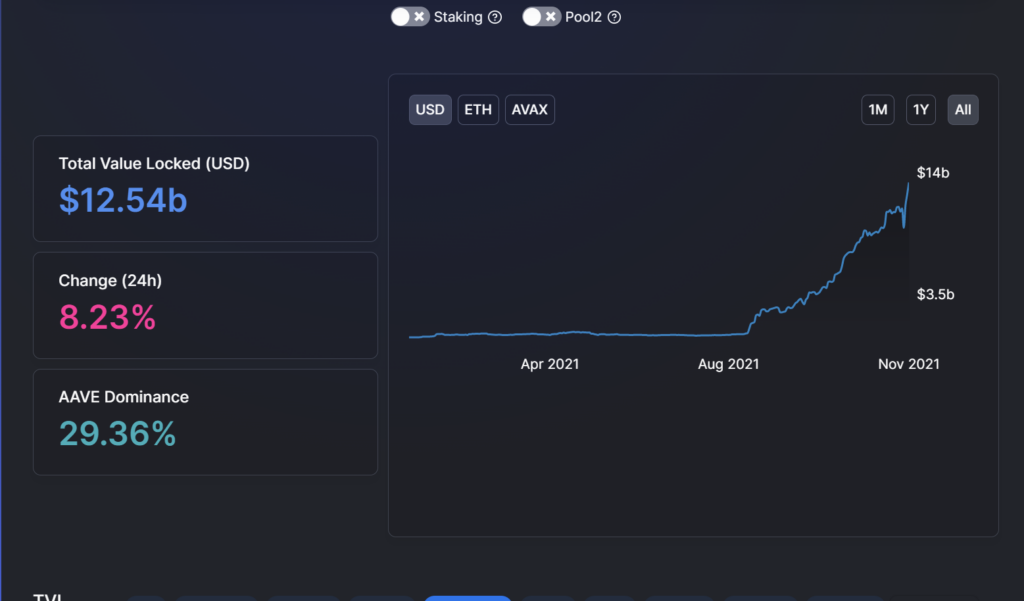
Task: Click the chart peak near $14b
Action: tap(908, 185)
